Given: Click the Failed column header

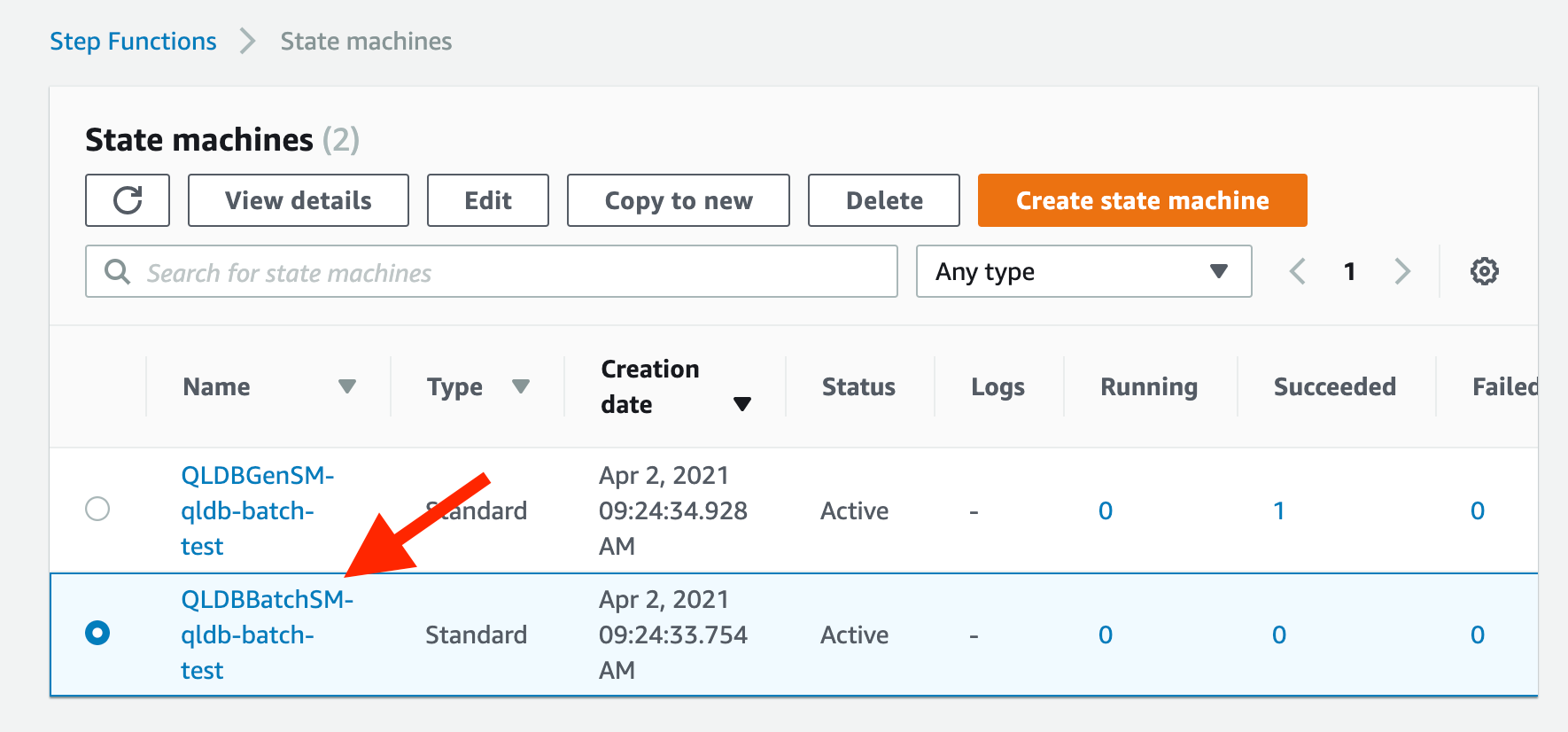Looking at the screenshot, I should tap(1504, 386).
